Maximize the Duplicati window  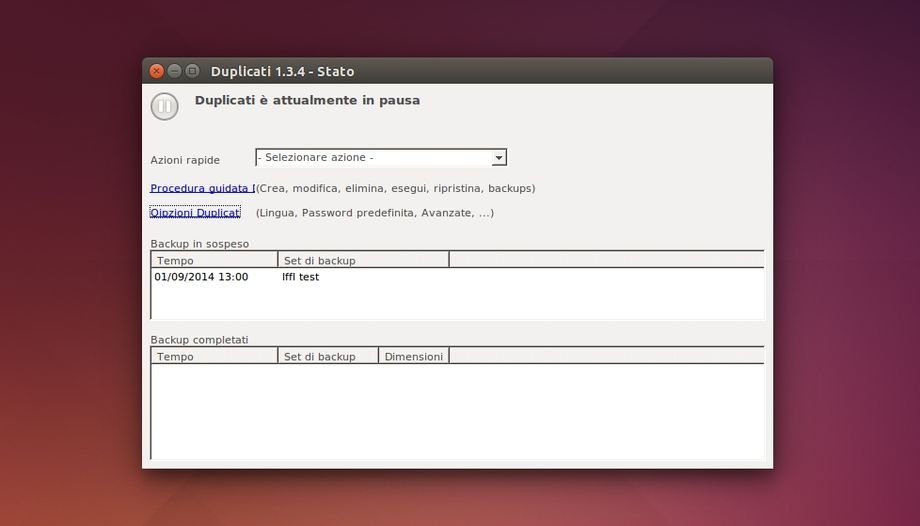point(193,71)
